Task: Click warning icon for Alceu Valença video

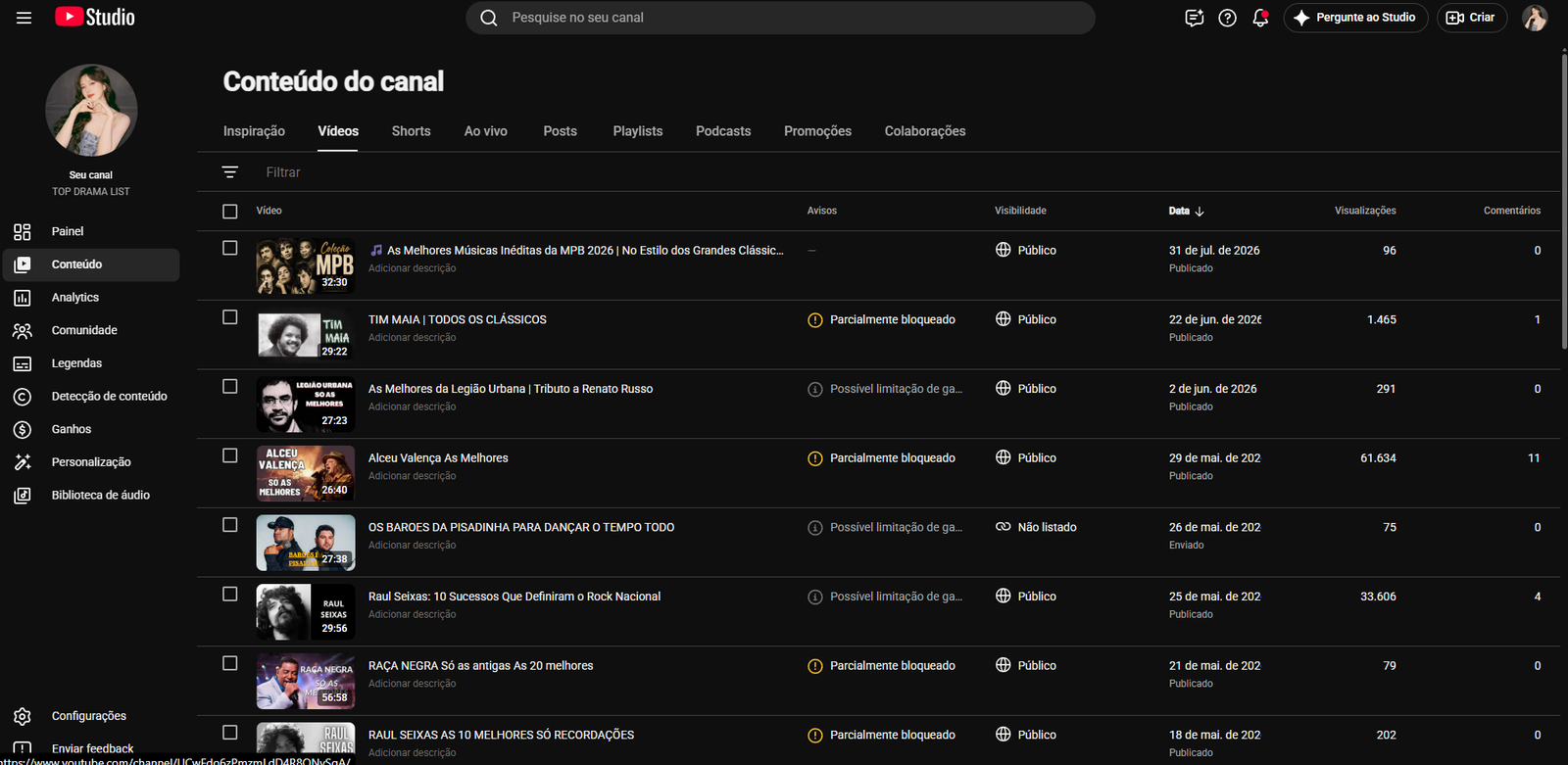Action: [x=815, y=458]
